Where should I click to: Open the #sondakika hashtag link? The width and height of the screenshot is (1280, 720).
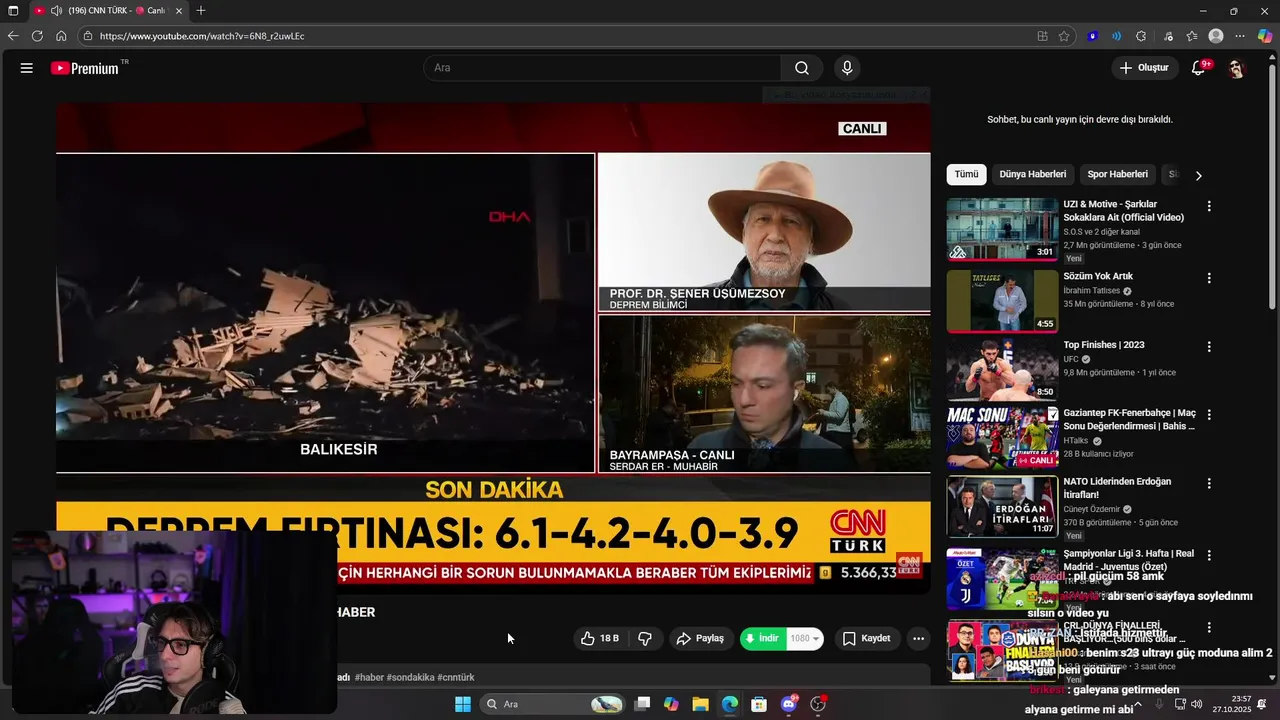(x=410, y=677)
